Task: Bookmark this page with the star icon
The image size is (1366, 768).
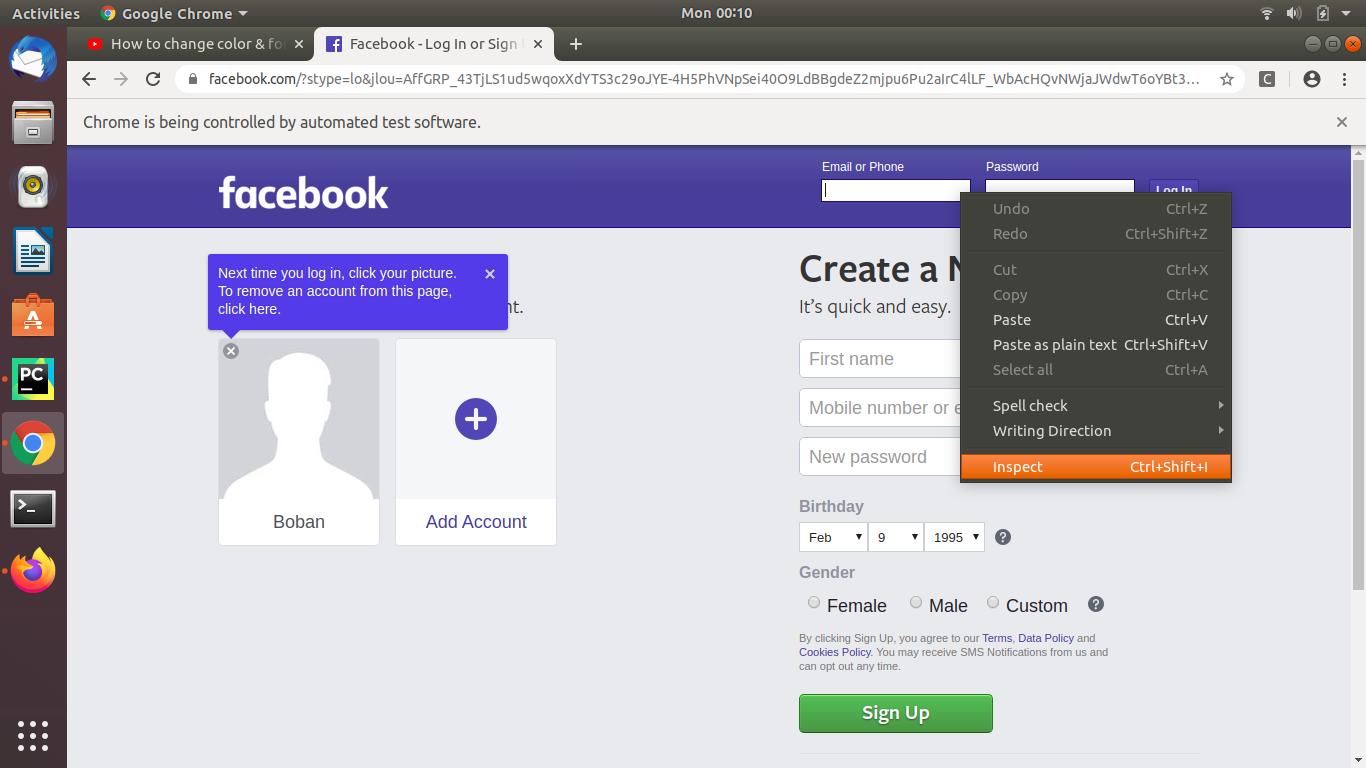Action: pyautogui.click(x=1227, y=79)
